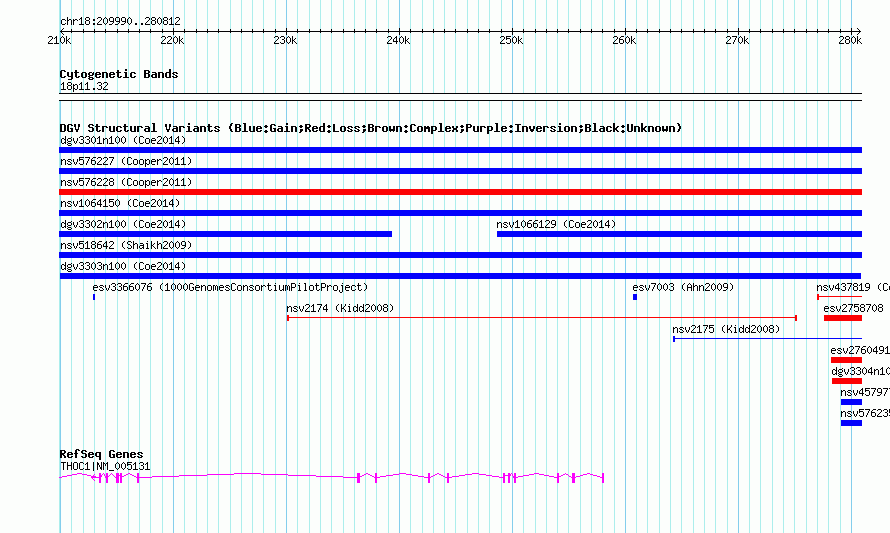Image resolution: width=890 pixels, height=533 pixels.
Task: Click the nsv518642 (Shaikh2009) label
Action: pos(126,245)
